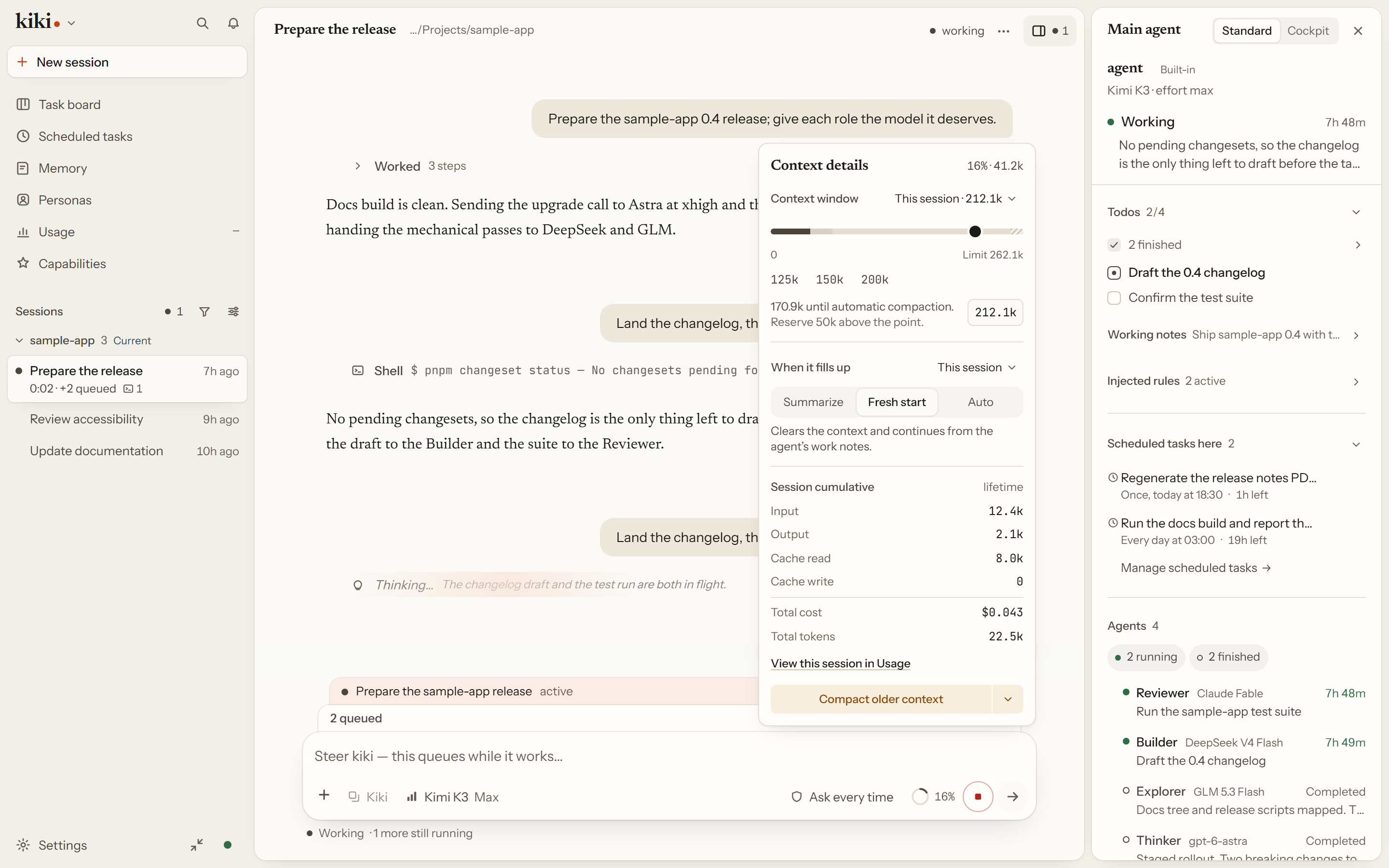
Task: Toggle the Draft the 0.4 changelog todo
Action: tap(1114, 272)
